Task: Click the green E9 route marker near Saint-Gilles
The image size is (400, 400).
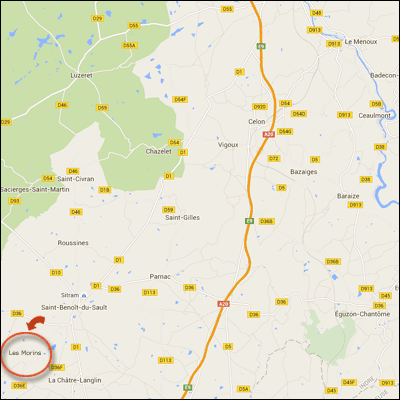Action: 249,221
